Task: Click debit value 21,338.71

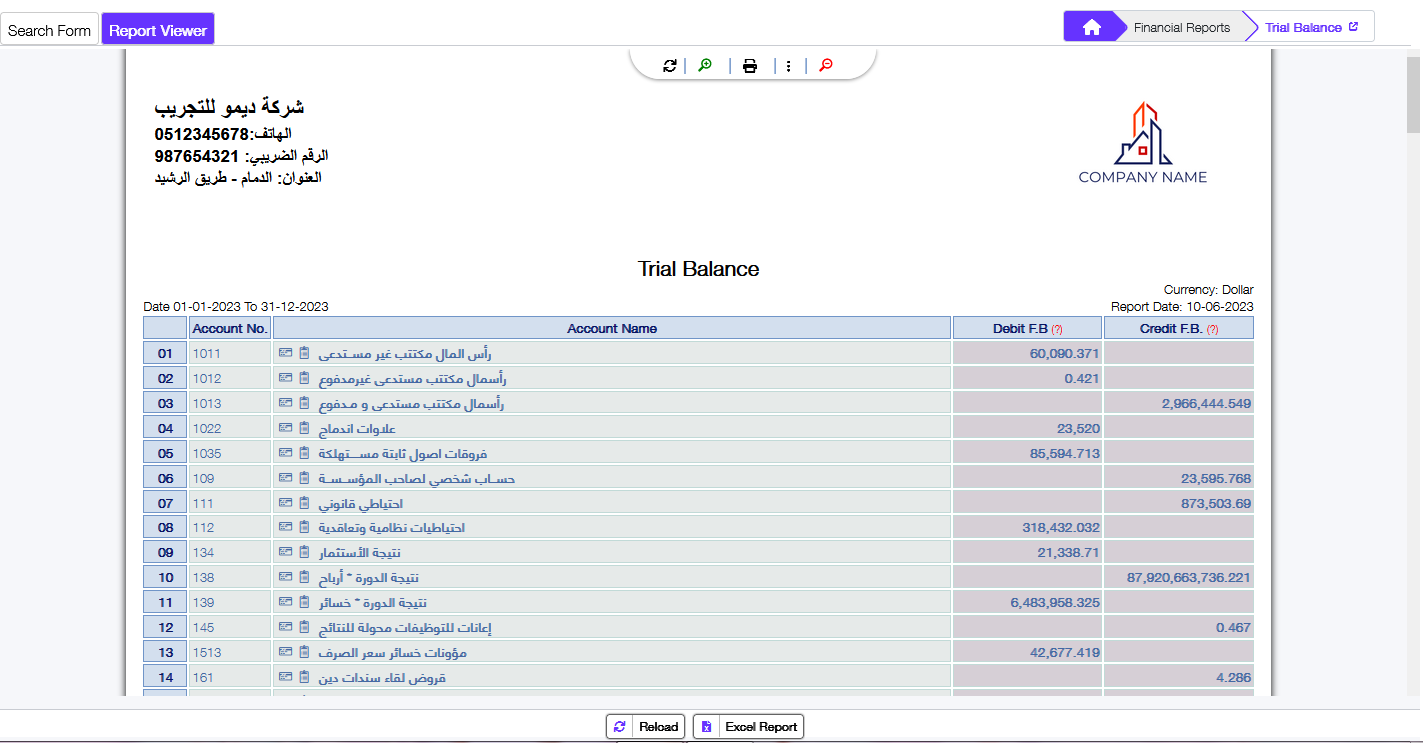Action: 1068,552
